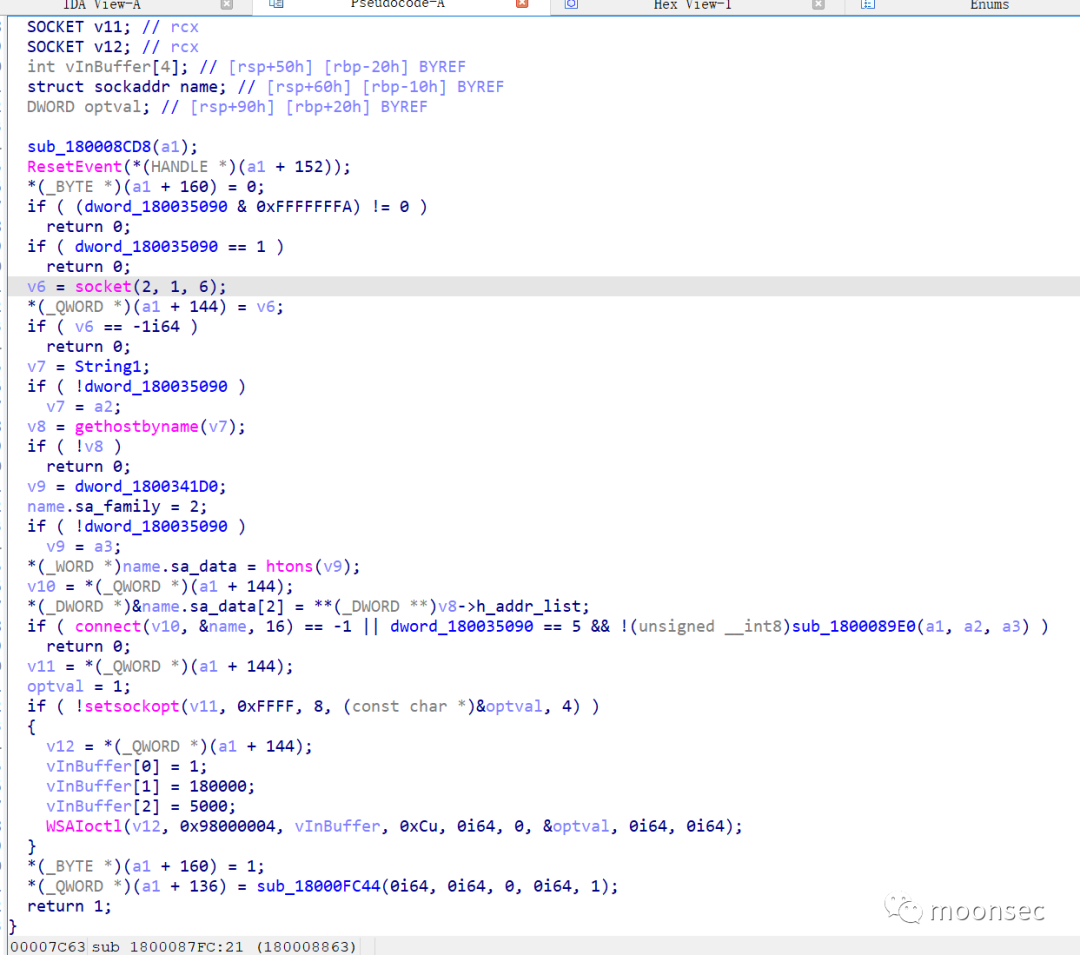Select the 0x98000004 constant in WSAIoctl

(x=227, y=826)
